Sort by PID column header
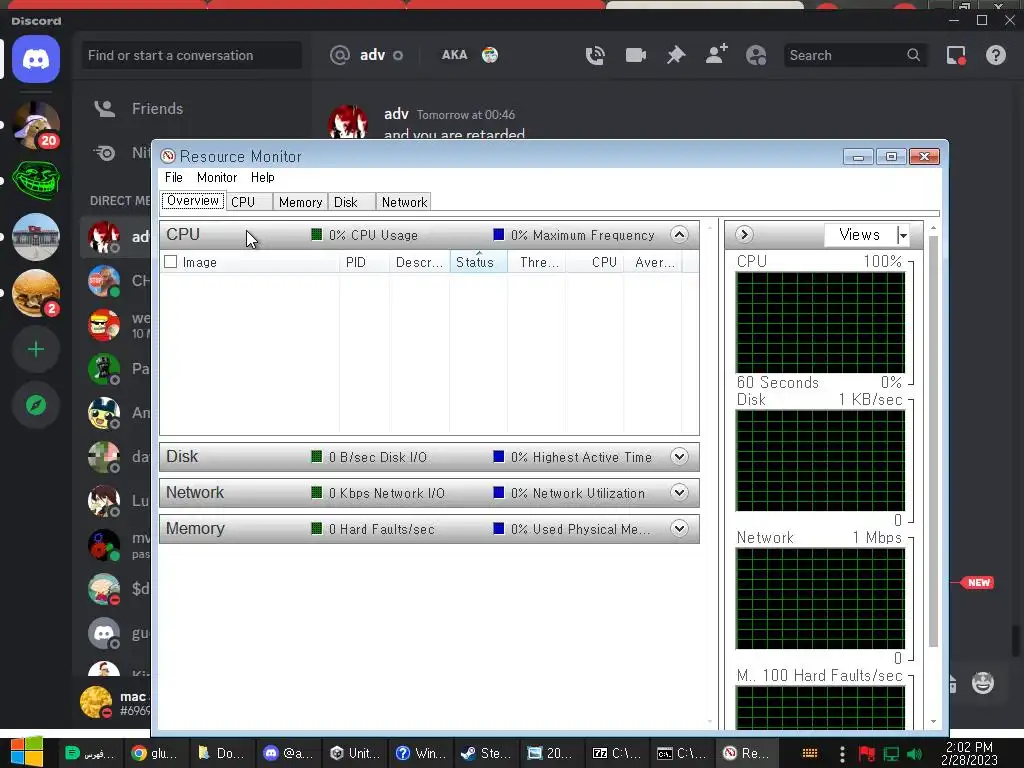This screenshot has width=1024, height=768. click(364, 262)
